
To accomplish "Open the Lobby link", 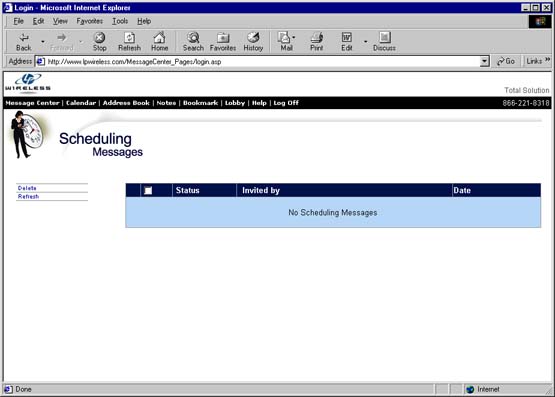I will [x=235, y=103].
